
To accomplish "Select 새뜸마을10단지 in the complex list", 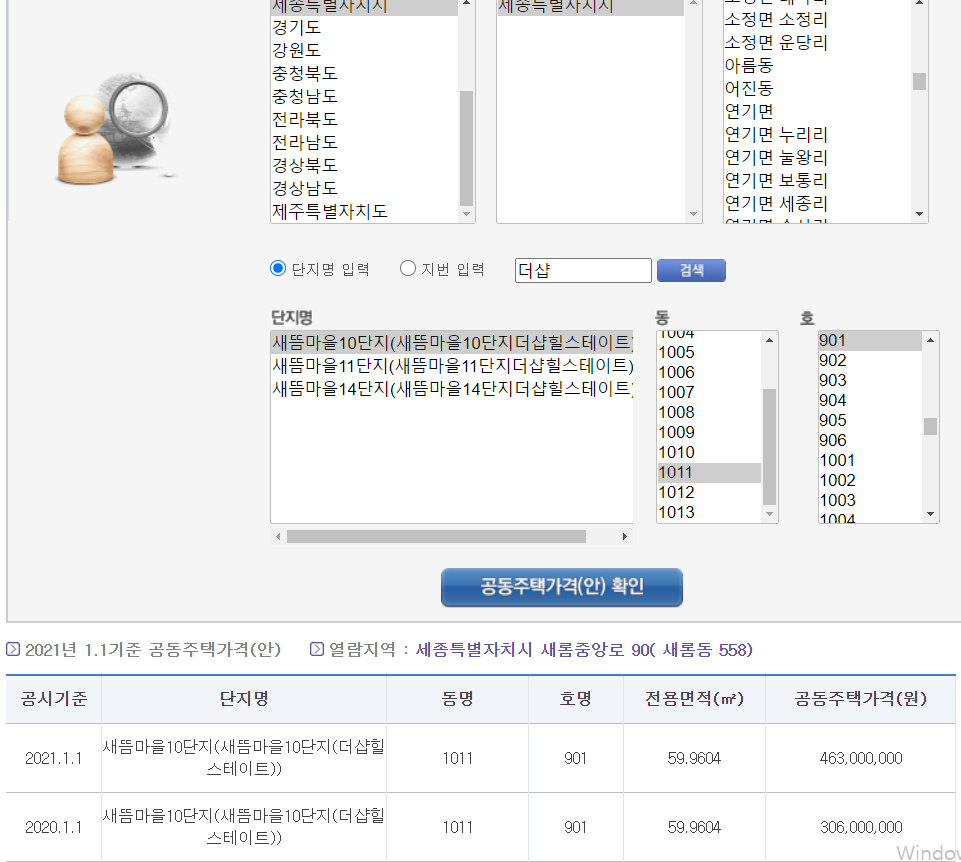I will pos(452,342).
